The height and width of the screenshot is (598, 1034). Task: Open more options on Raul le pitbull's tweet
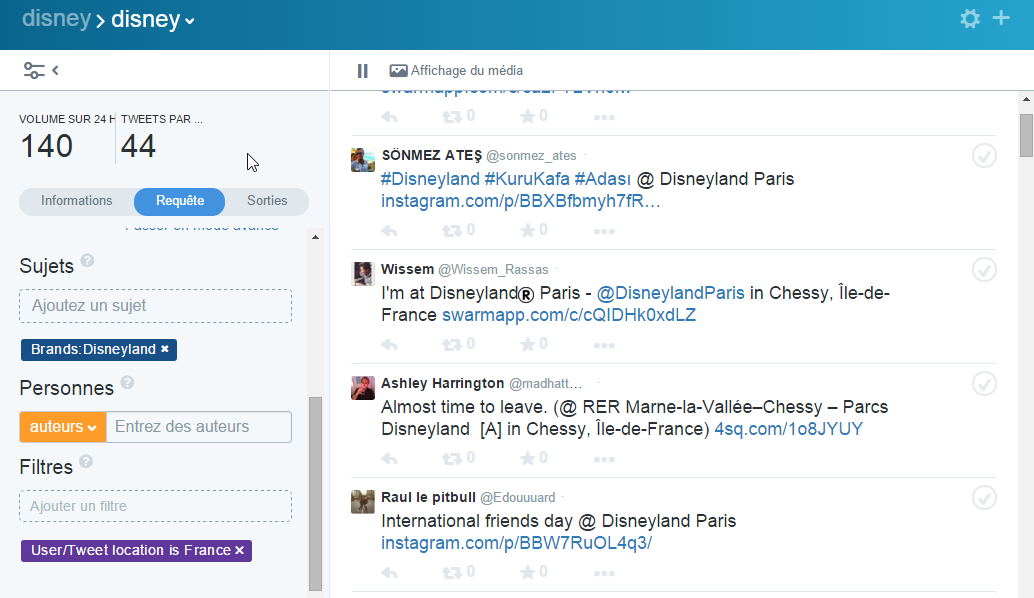click(x=604, y=574)
